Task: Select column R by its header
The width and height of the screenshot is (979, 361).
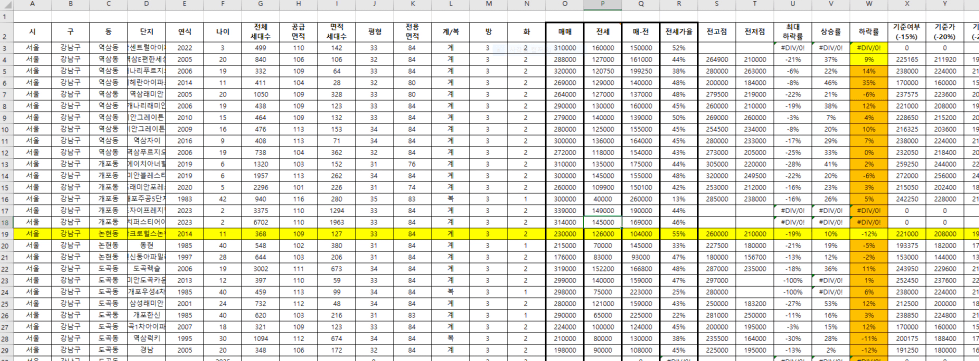Action: [x=679, y=5]
